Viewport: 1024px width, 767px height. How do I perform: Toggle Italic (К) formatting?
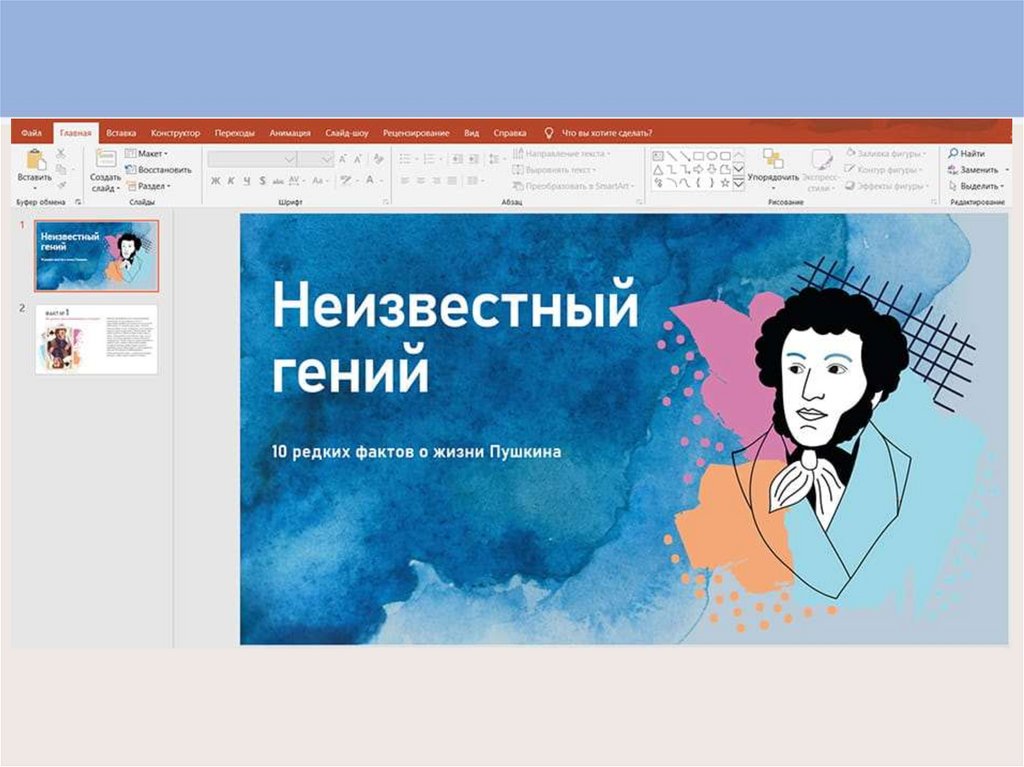[231, 181]
